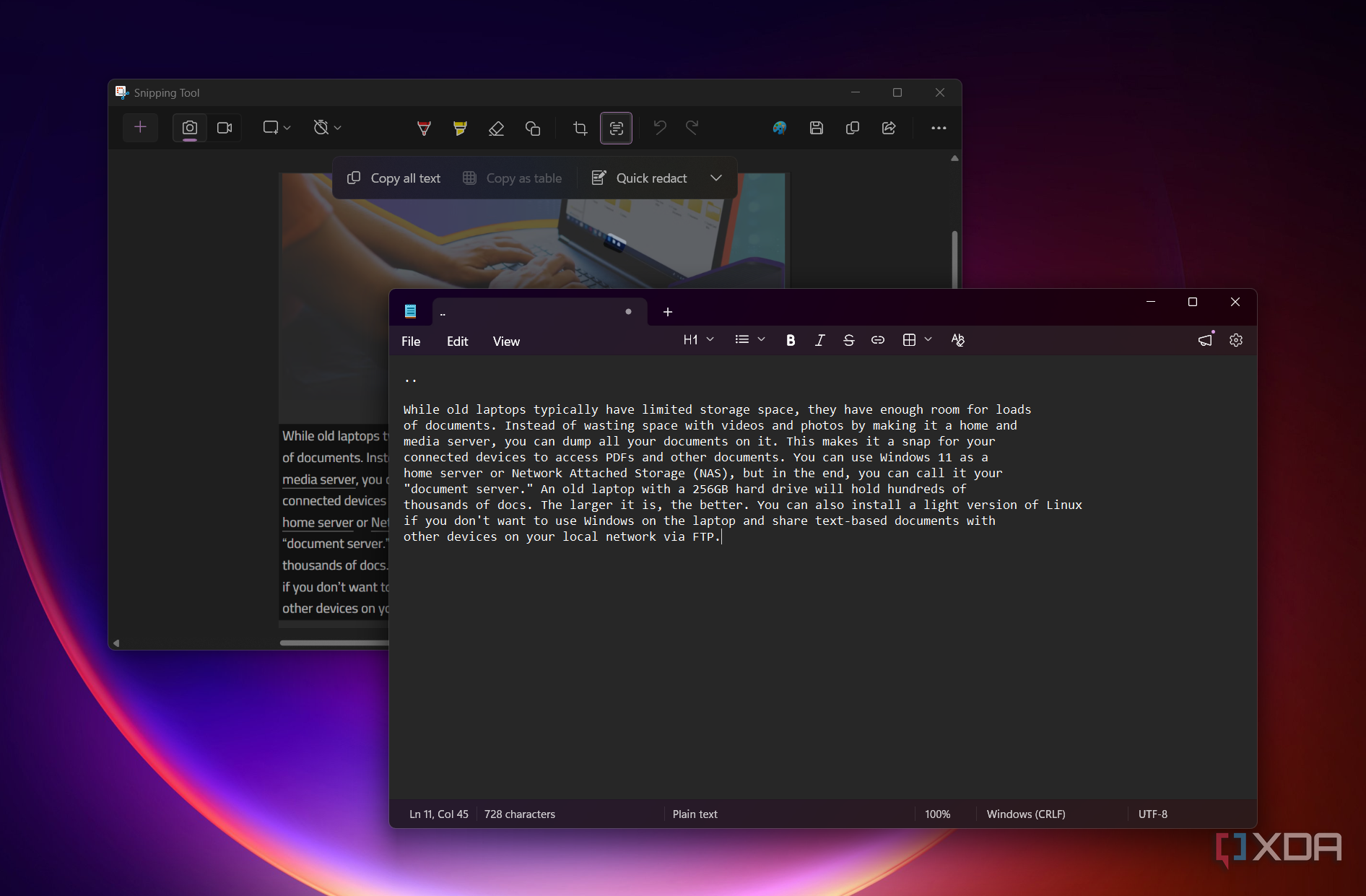Screen dimensions: 1366x896
Task: Insert a link in Notepad
Action: (877, 340)
